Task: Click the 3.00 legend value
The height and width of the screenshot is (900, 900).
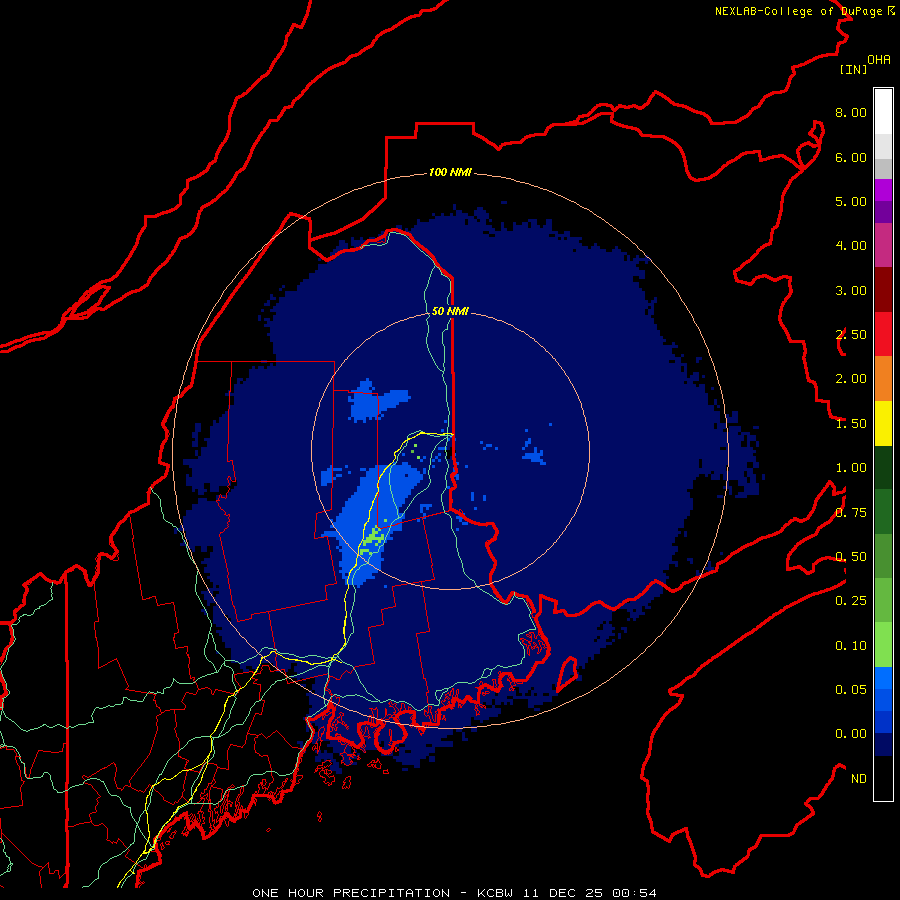Action: click(851, 290)
